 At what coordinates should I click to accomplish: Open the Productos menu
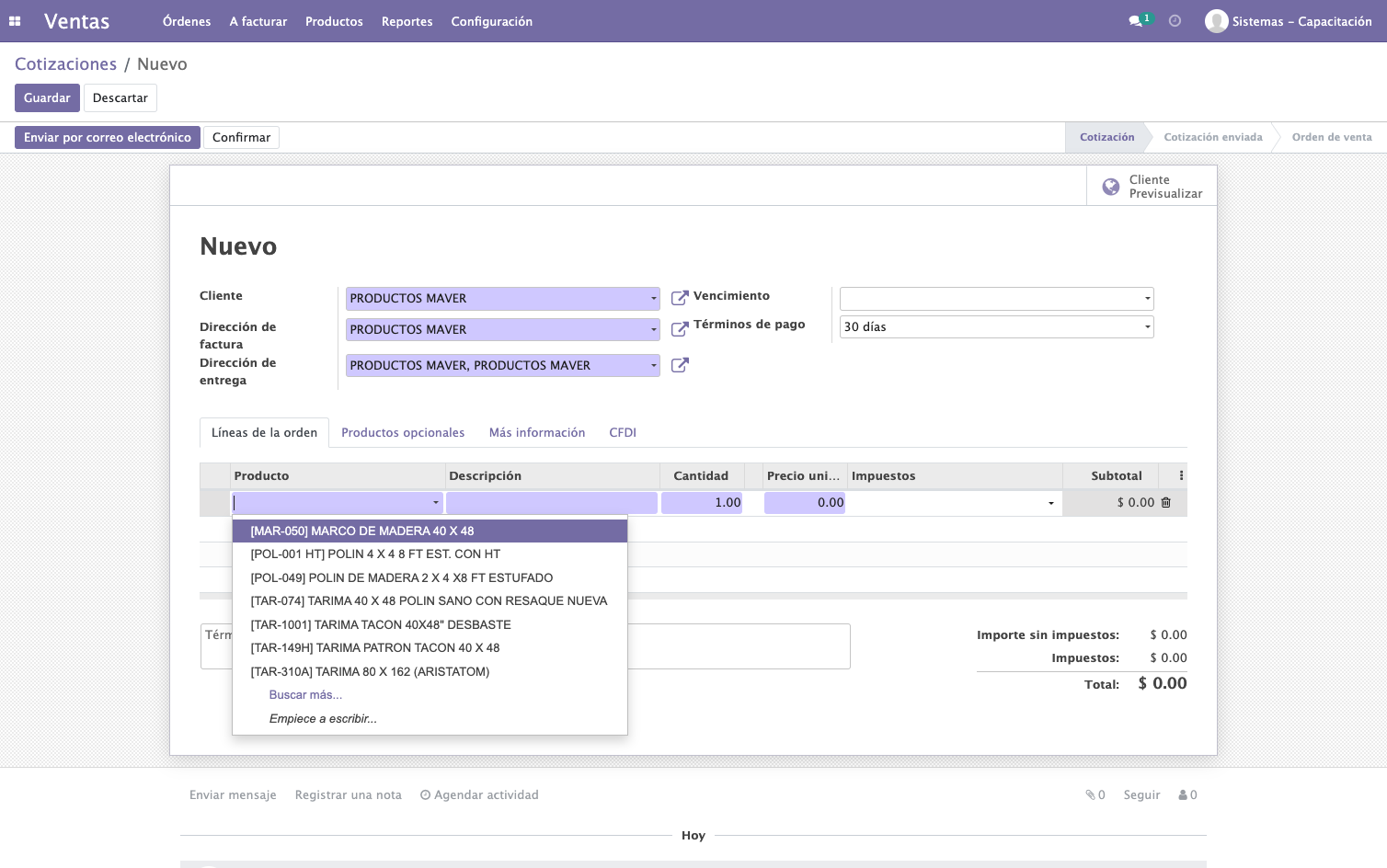point(334,21)
